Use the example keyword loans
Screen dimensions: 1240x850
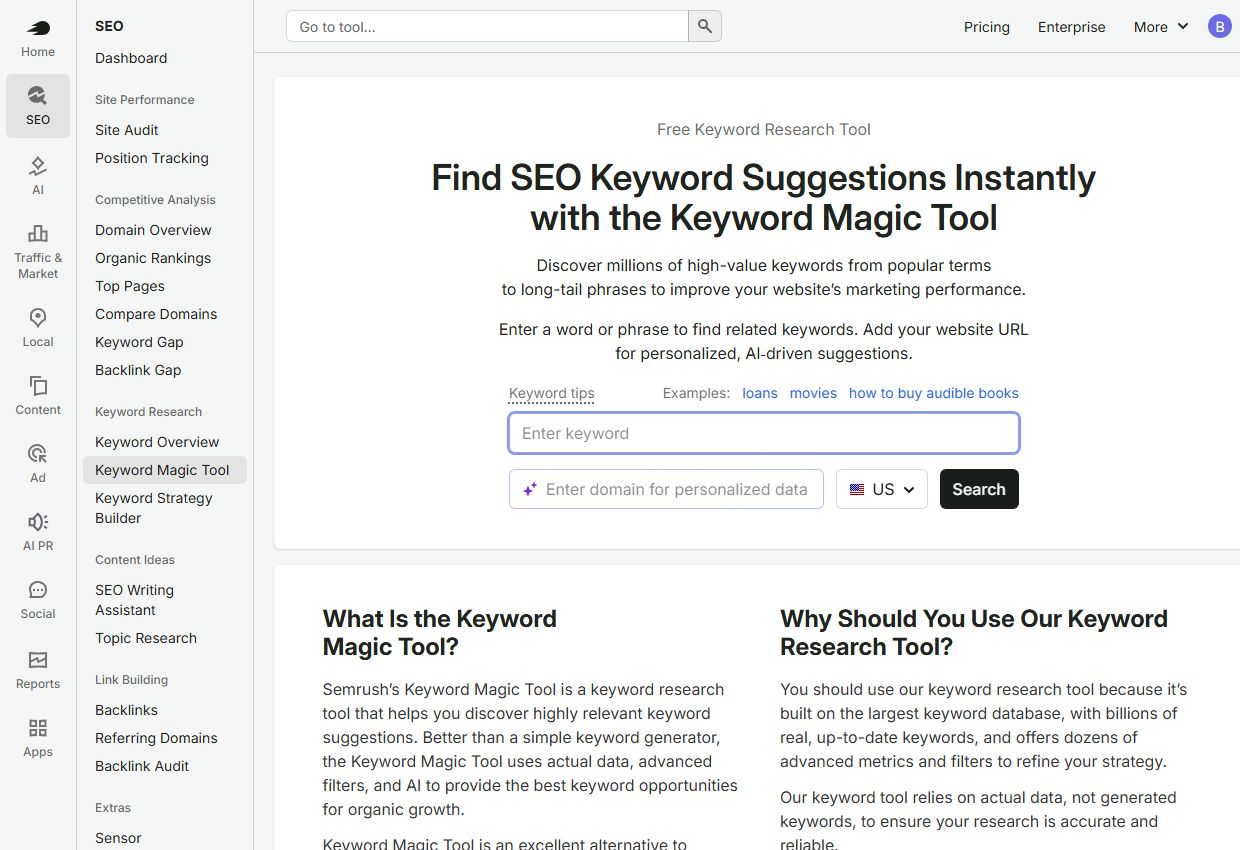point(760,393)
